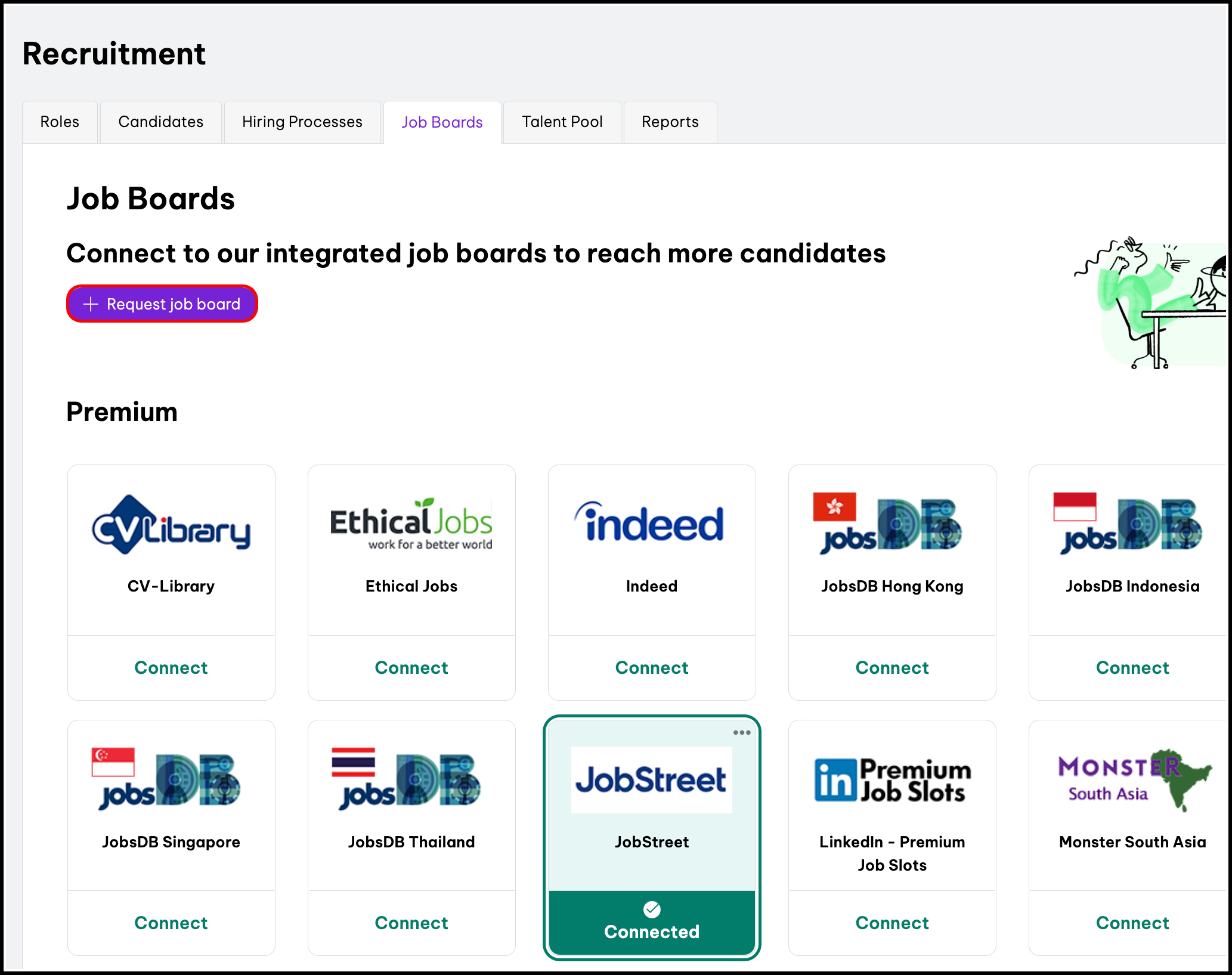Click the Ethical Jobs logo
This screenshot has width=1232, height=975.
pyautogui.click(x=411, y=525)
